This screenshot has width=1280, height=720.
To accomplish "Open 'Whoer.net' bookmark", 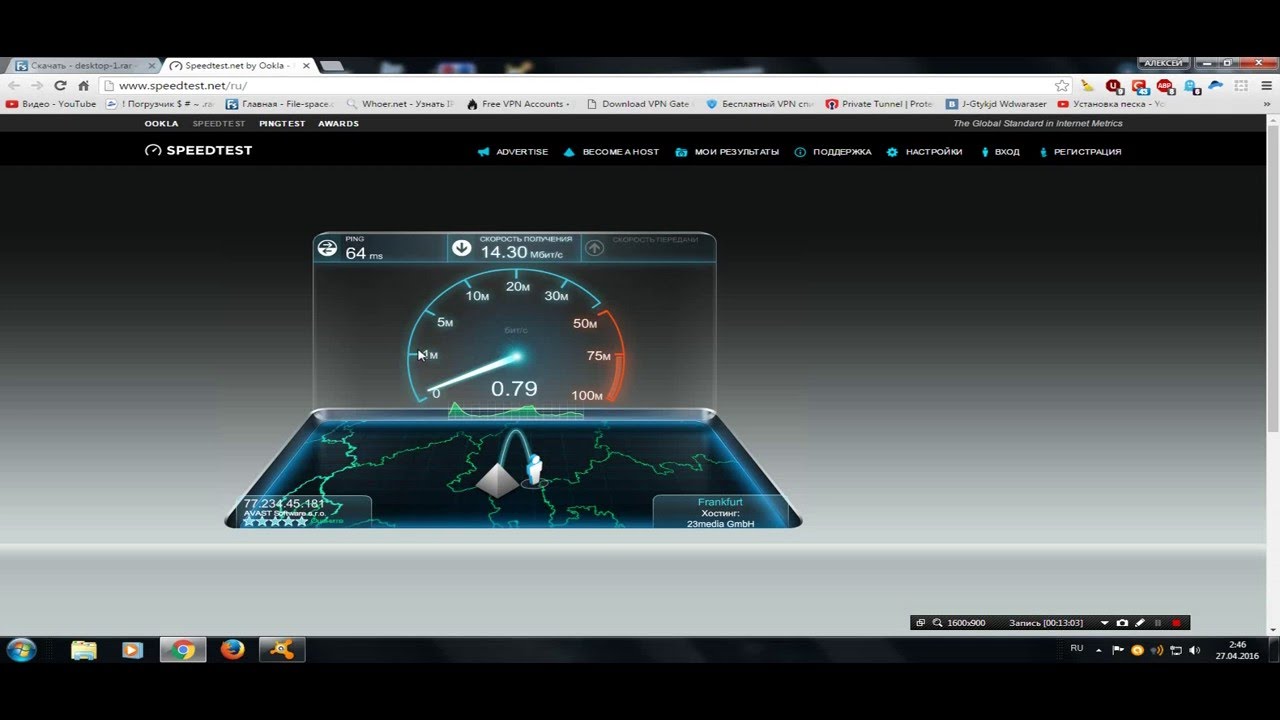I will [400, 104].
